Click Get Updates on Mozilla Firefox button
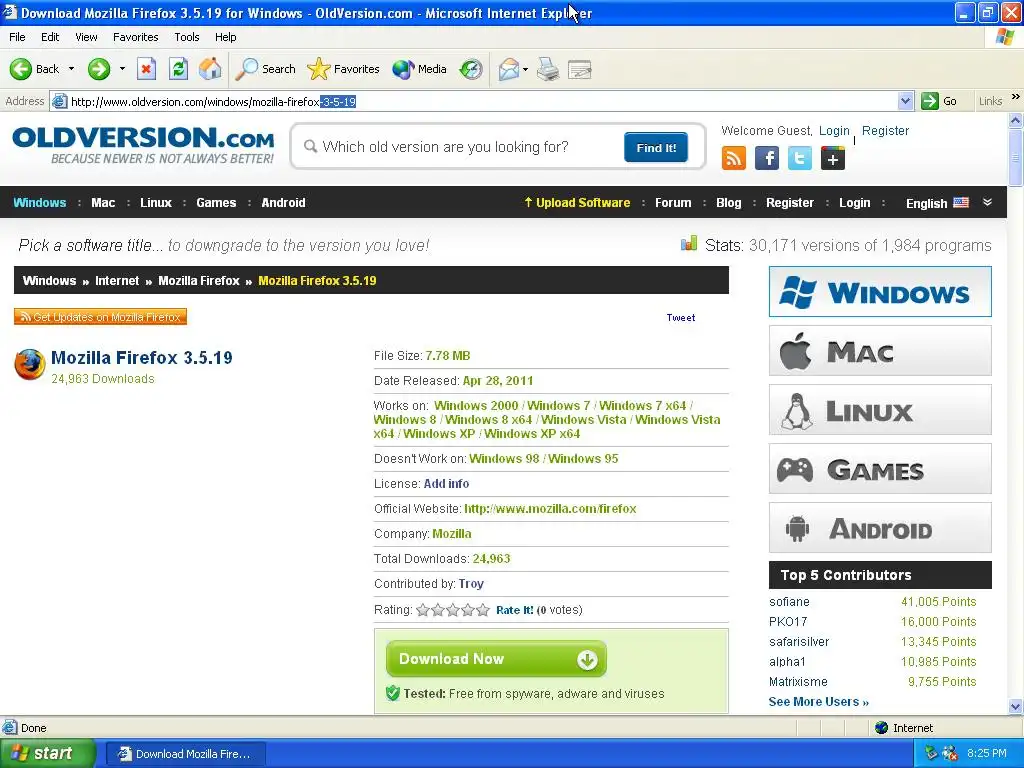This screenshot has width=1024, height=768. point(101,317)
